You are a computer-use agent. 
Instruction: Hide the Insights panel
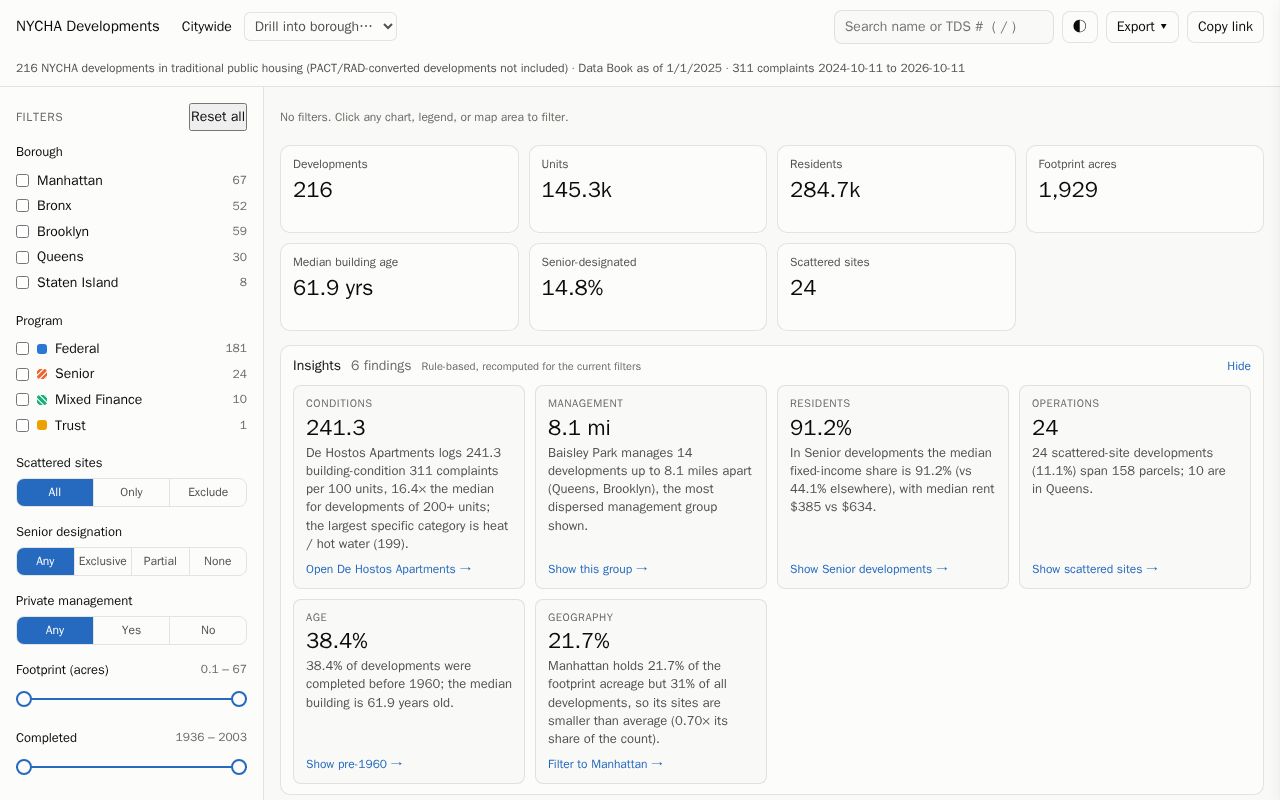(1239, 367)
